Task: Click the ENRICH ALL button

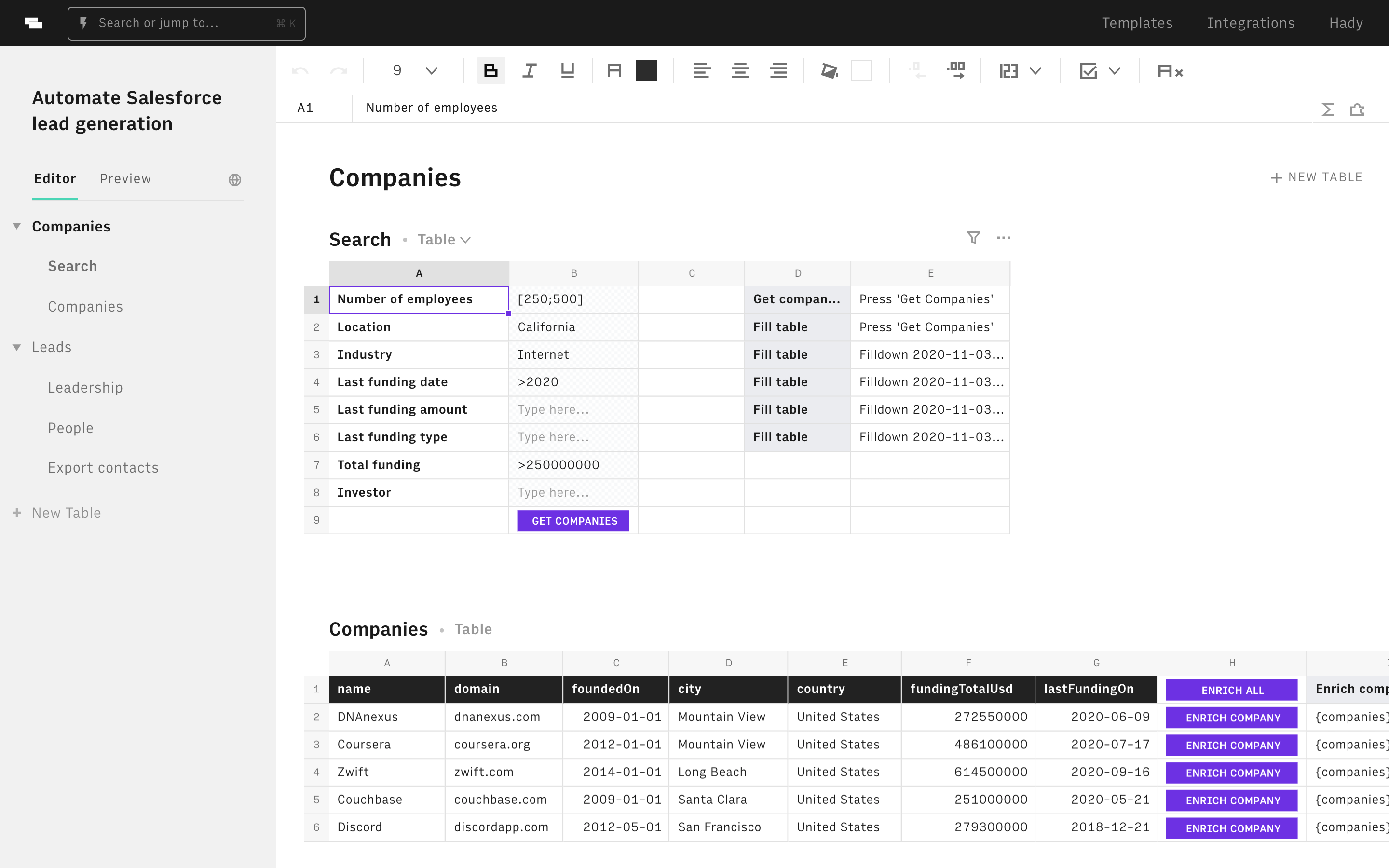Action: (1232, 690)
